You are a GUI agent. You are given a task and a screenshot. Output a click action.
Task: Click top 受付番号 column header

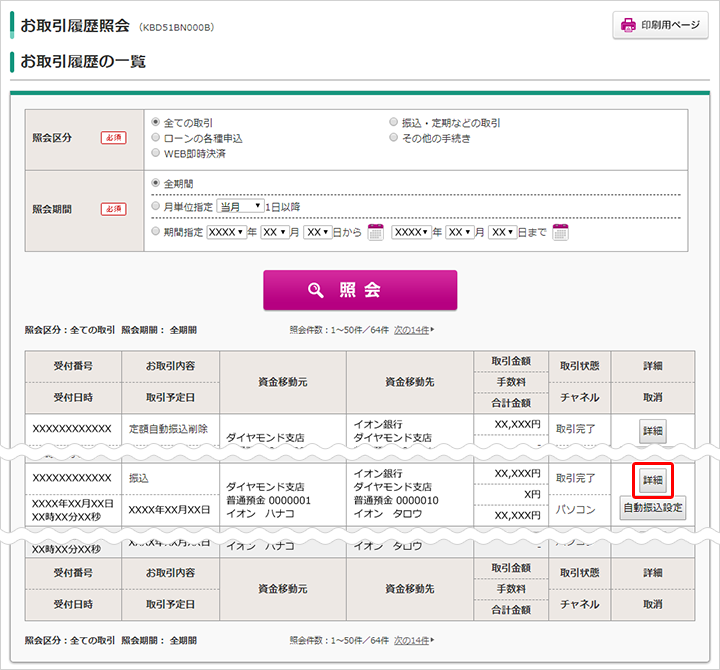[x=73, y=366]
